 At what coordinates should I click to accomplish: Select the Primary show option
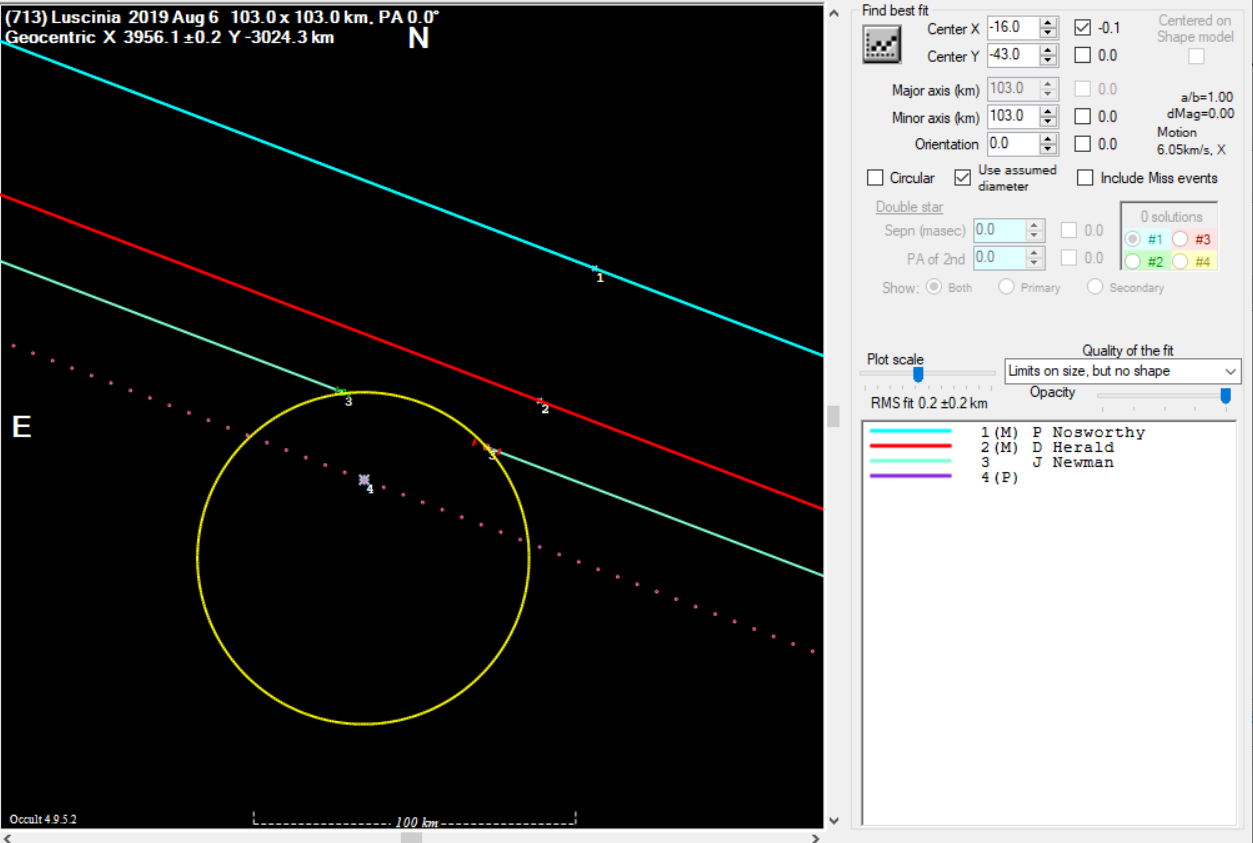[x=1007, y=287]
